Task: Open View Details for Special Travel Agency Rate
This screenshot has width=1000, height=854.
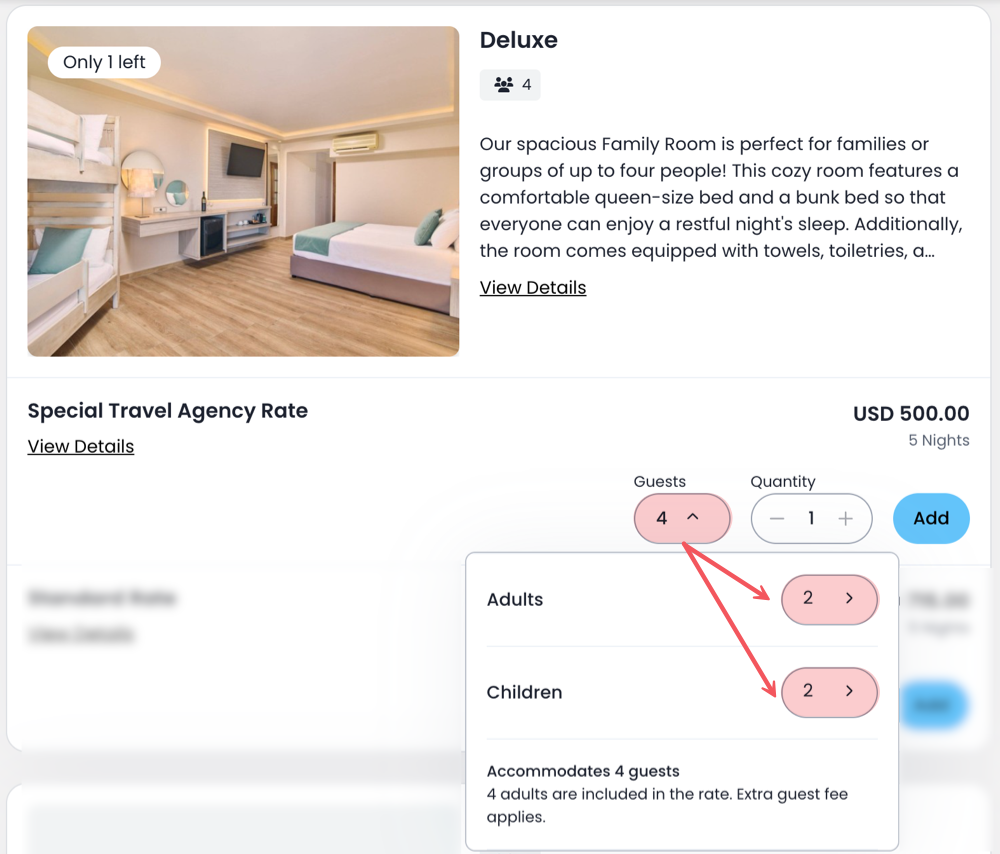Action: coord(80,447)
